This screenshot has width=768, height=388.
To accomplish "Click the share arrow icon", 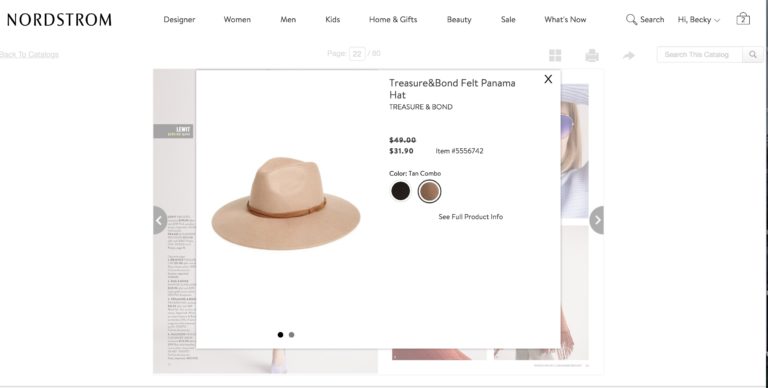I will (629, 55).
